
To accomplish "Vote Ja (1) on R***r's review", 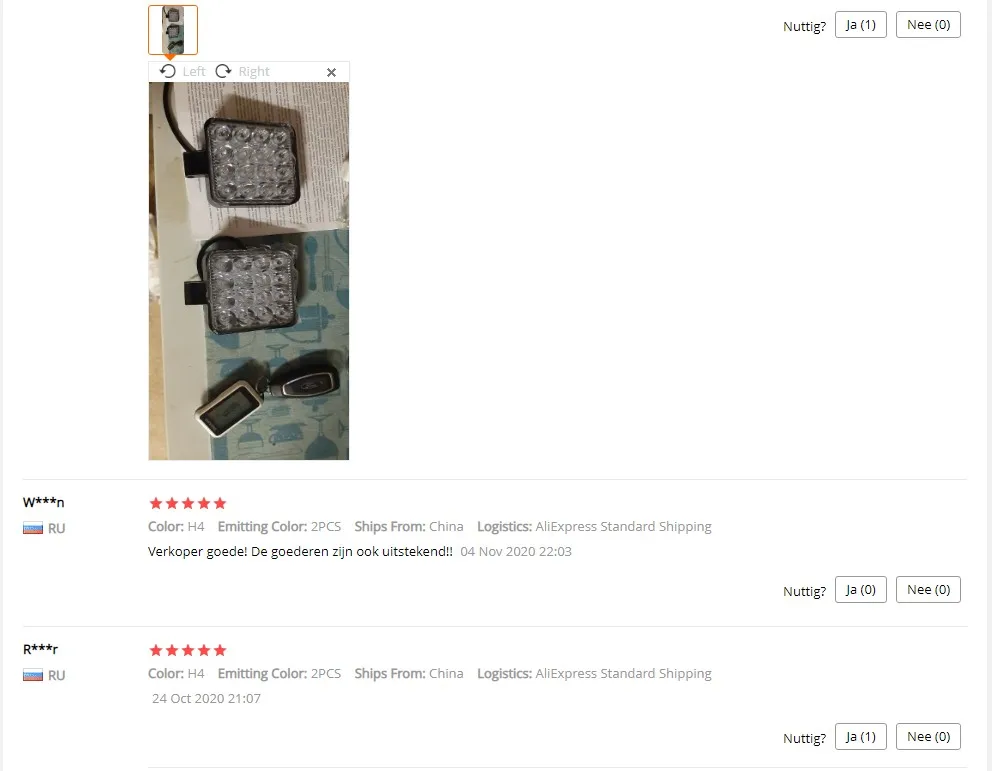I will pos(860,737).
